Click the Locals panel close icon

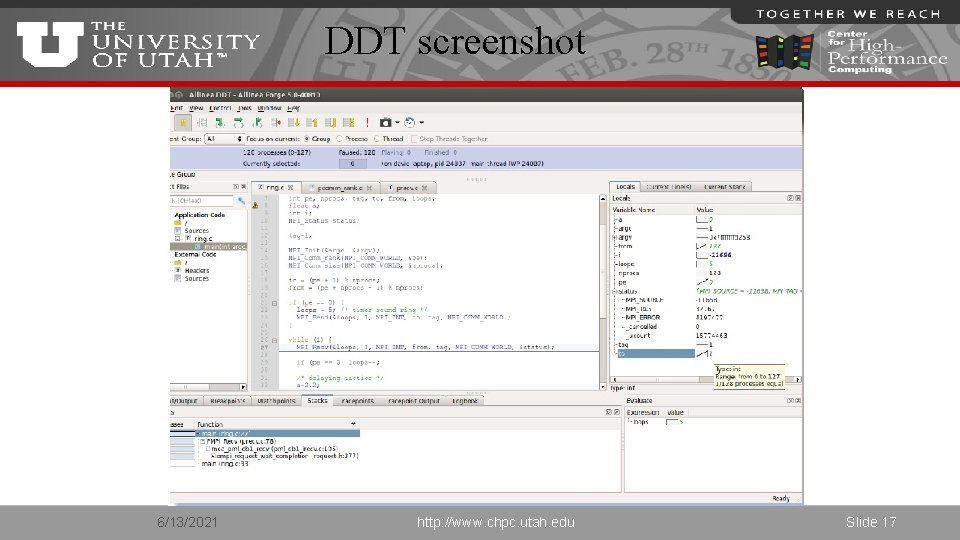pyautogui.click(x=798, y=198)
